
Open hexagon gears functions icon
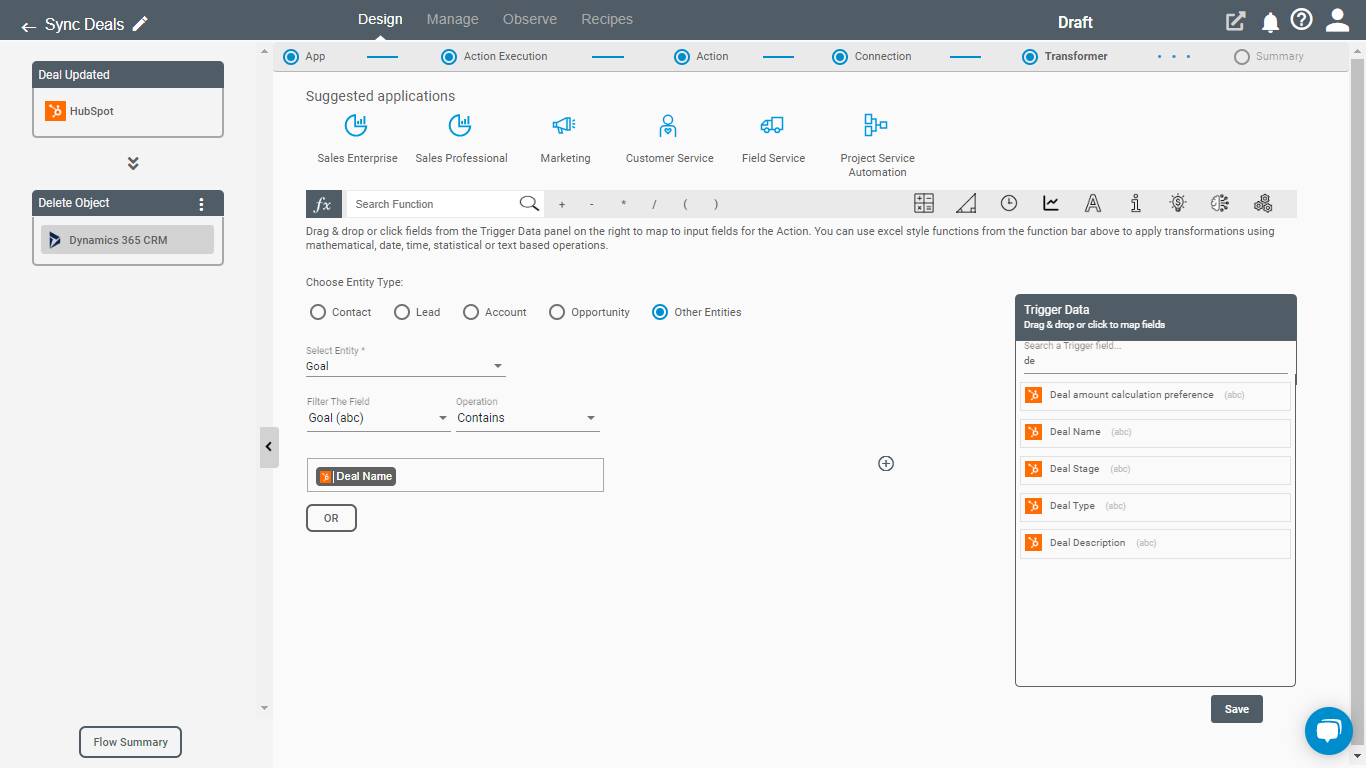point(1263,203)
